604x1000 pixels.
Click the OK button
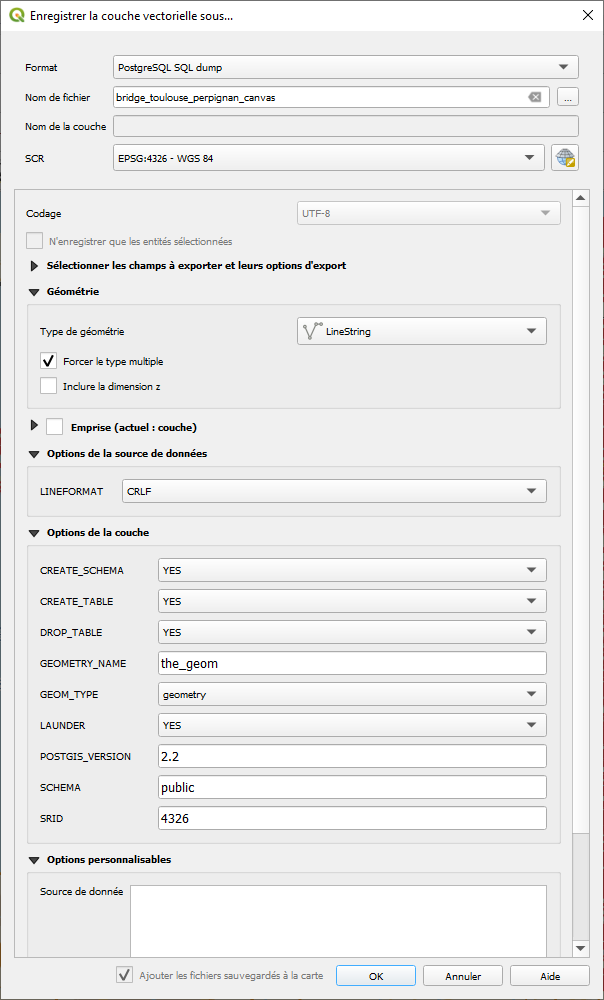[376, 976]
